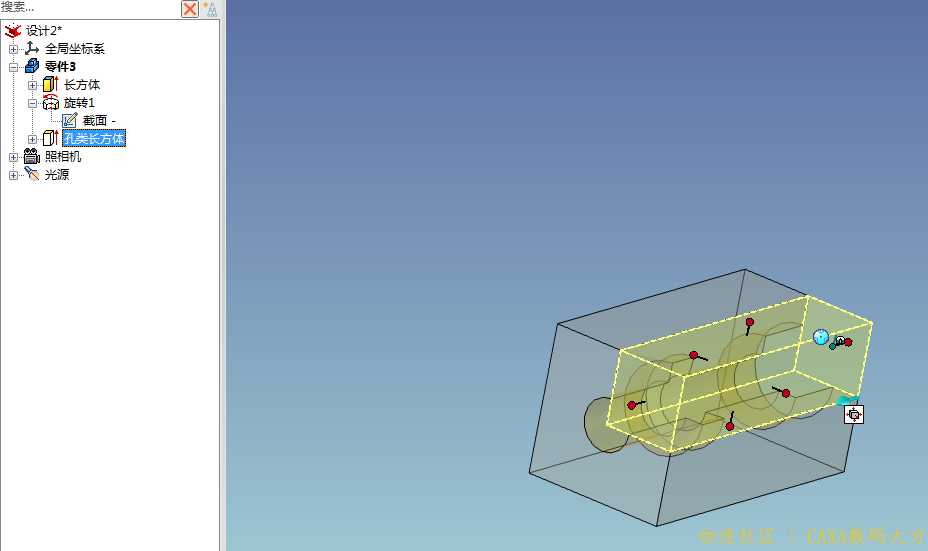Click the lowest red size handle on the yellow box
This screenshot has width=928, height=551.
[x=730, y=426]
